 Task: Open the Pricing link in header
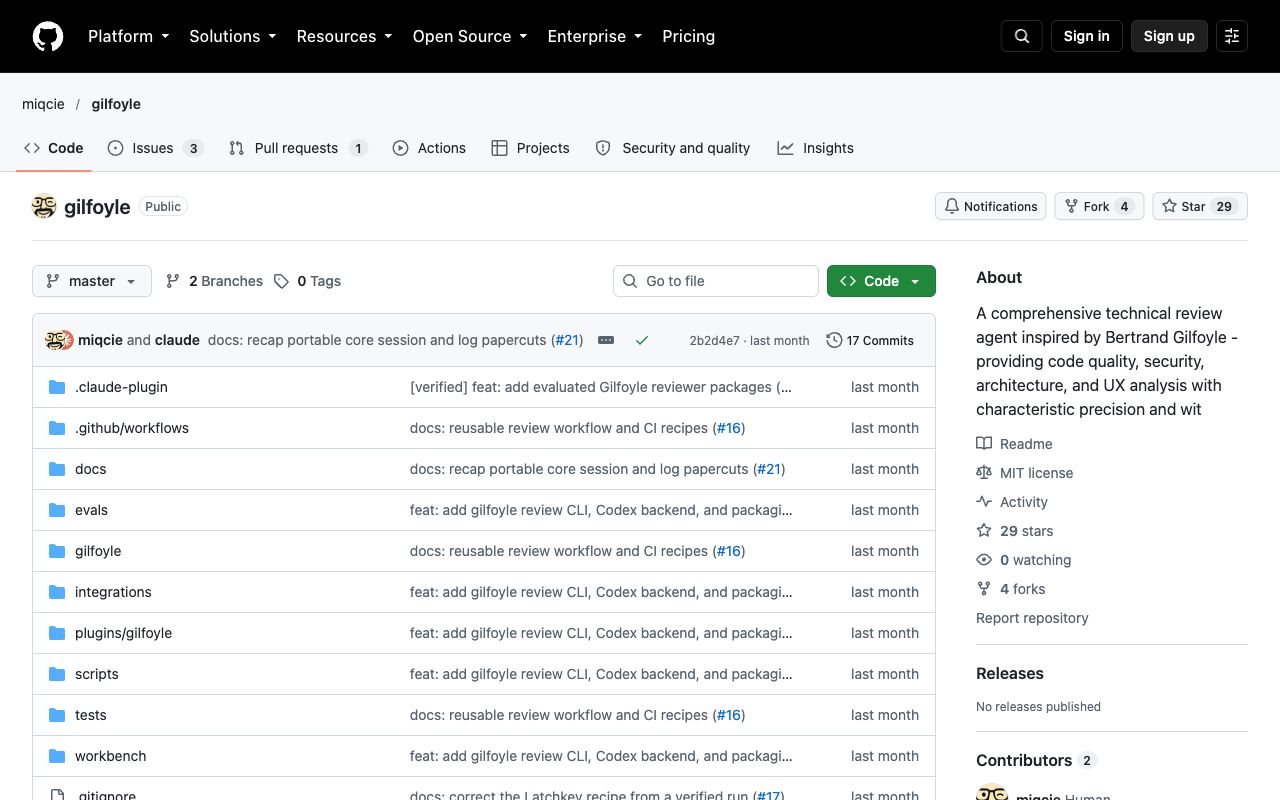pos(689,36)
